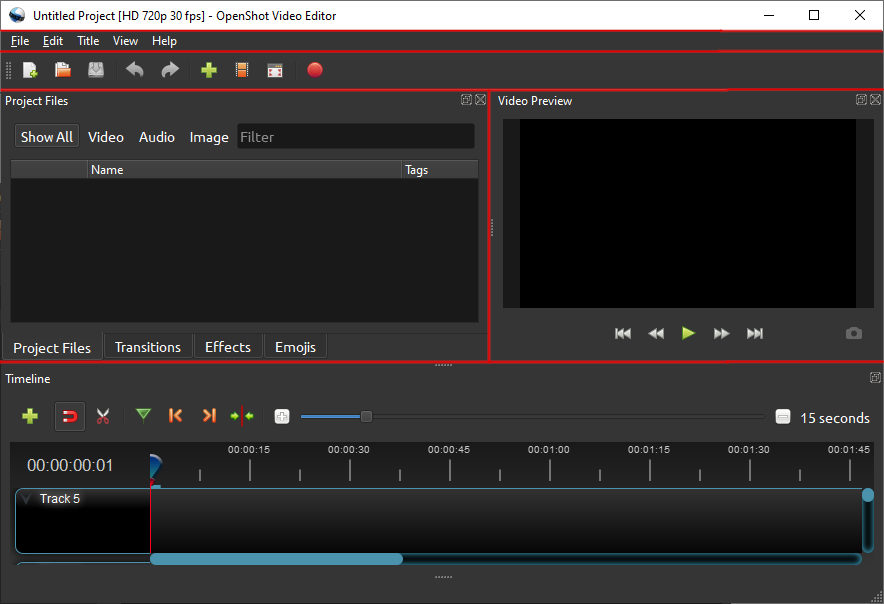Screen dimensions: 884x604
Task: Click the Filter text field
Action: pyautogui.click(x=356, y=136)
